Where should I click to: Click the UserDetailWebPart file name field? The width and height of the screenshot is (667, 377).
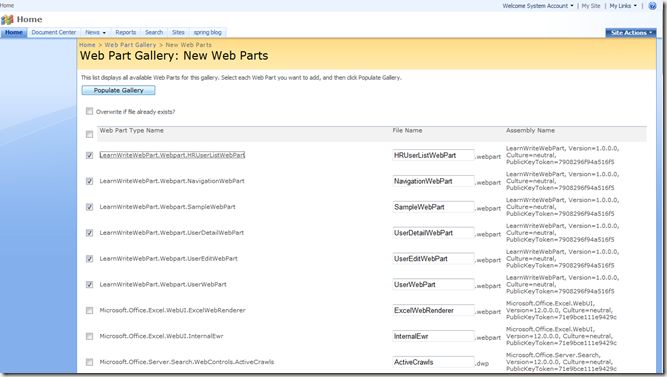[x=433, y=233]
